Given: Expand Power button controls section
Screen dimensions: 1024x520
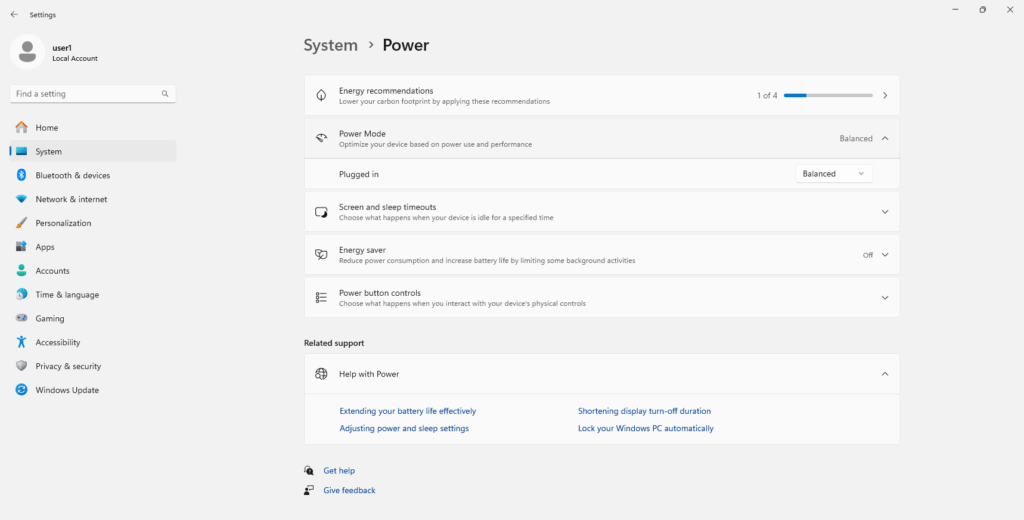Looking at the screenshot, I should (x=884, y=298).
